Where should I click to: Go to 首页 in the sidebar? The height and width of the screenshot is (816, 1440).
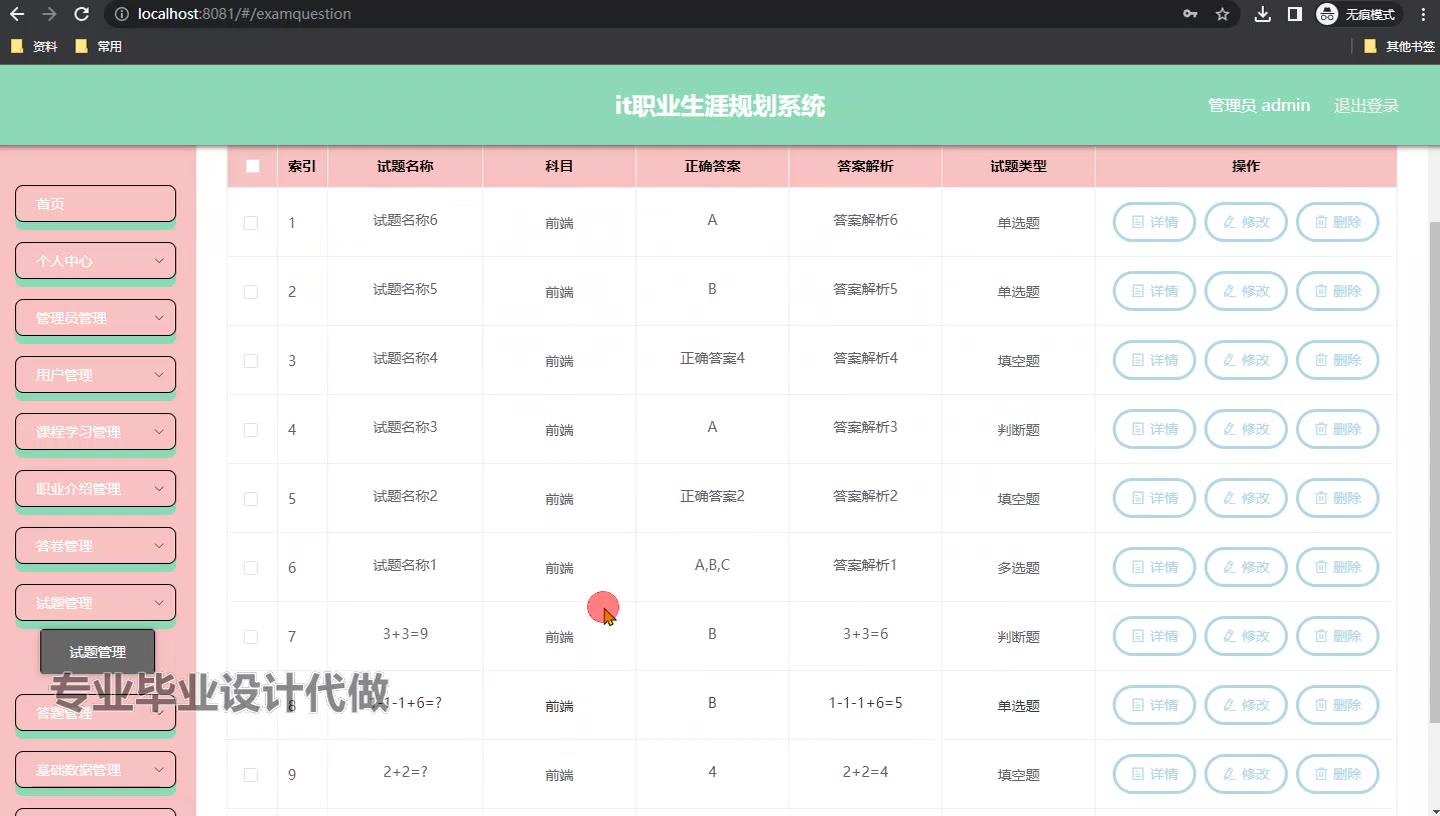coord(96,204)
